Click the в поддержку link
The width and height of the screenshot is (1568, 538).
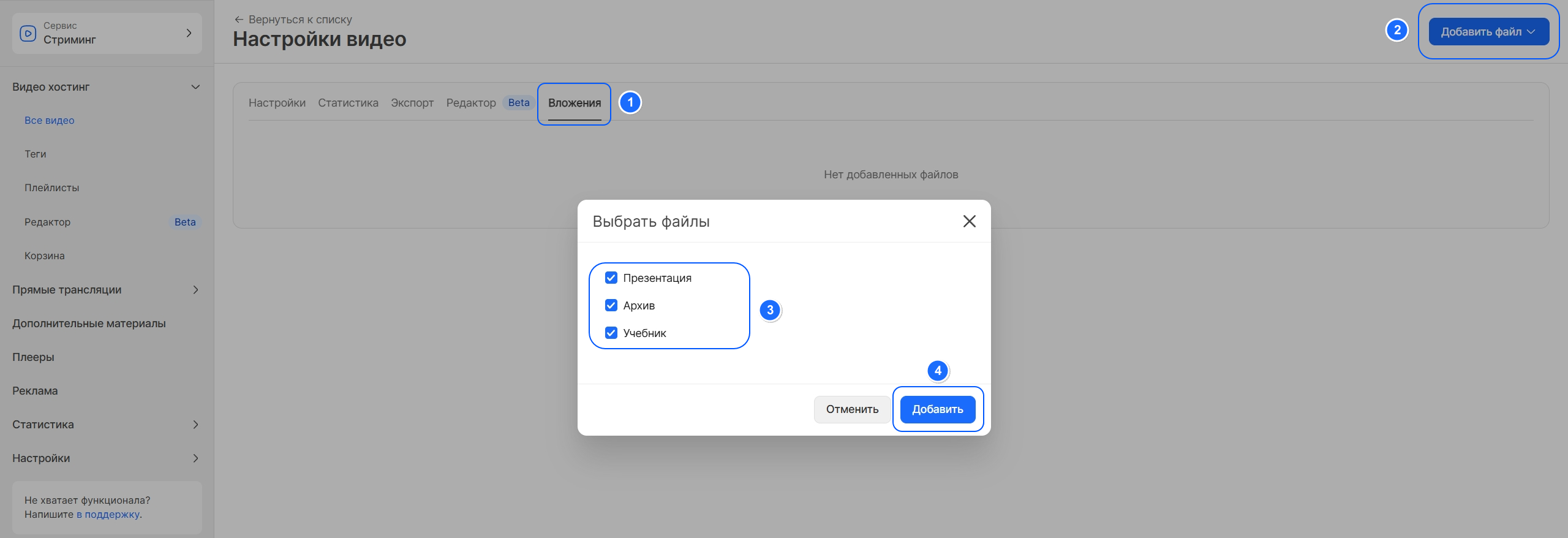108,515
